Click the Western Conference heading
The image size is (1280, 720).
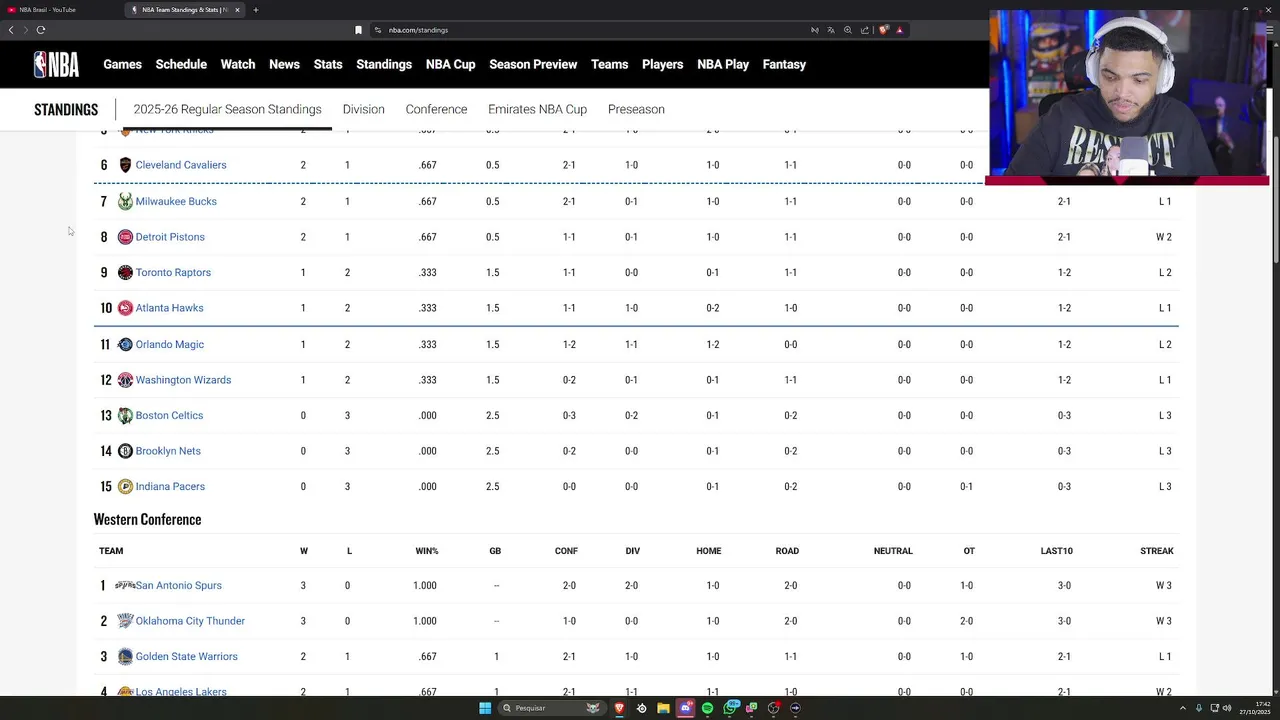pyautogui.click(x=147, y=519)
